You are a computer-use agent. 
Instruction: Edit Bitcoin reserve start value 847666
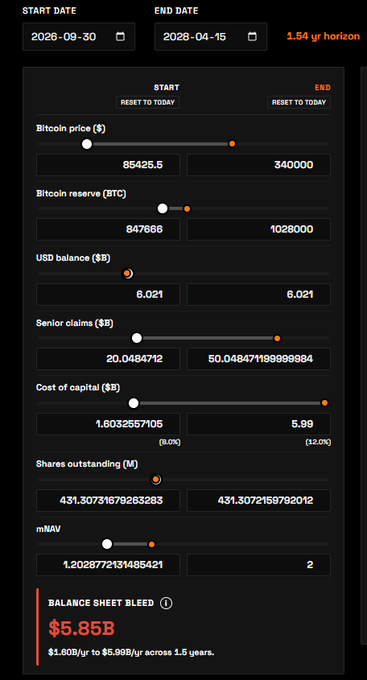[x=108, y=229]
